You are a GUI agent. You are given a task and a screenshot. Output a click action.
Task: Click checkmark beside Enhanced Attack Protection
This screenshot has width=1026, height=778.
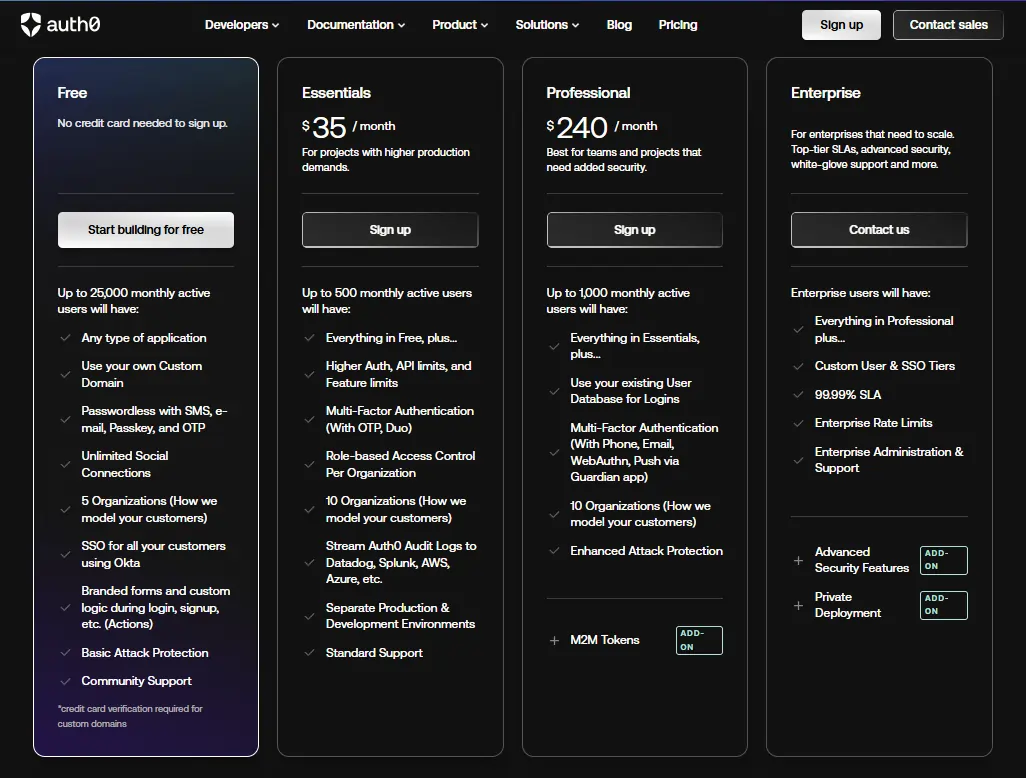pyautogui.click(x=554, y=551)
